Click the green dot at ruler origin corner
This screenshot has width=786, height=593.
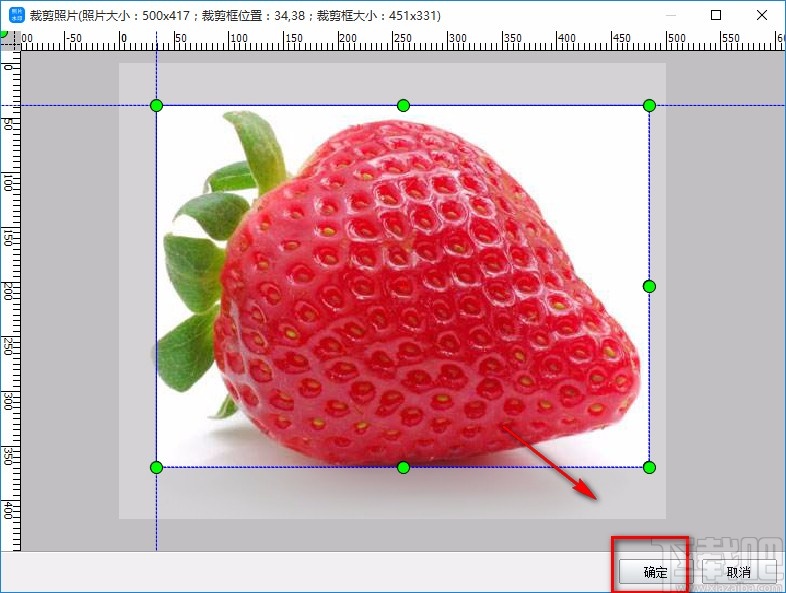(4, 33)
